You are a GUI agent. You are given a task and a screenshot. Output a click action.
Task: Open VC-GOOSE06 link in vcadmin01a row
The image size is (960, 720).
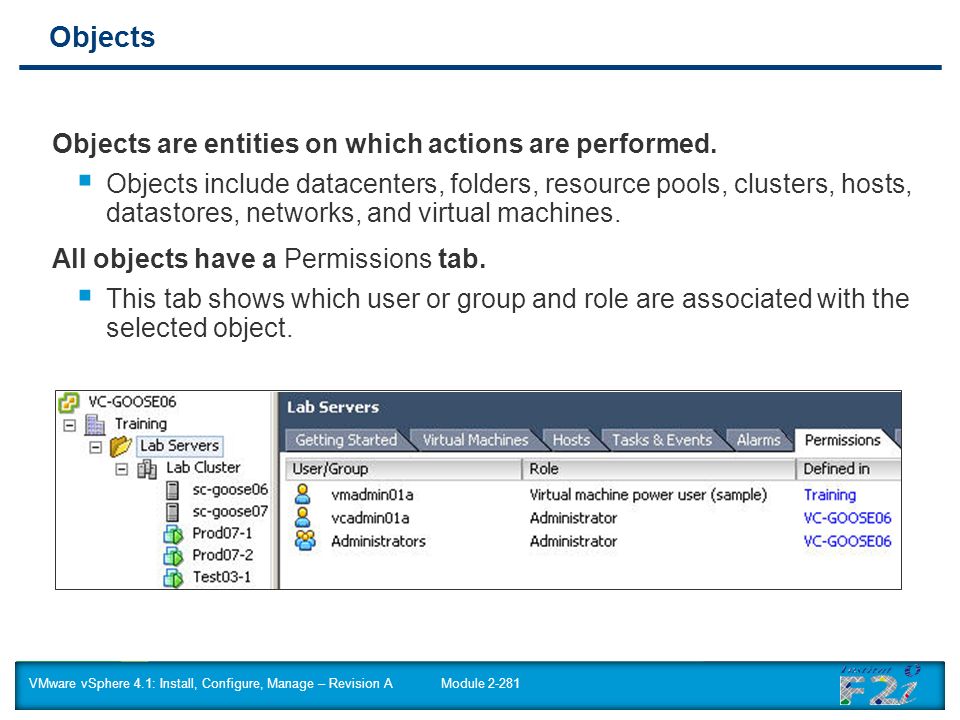click(847, 518)
